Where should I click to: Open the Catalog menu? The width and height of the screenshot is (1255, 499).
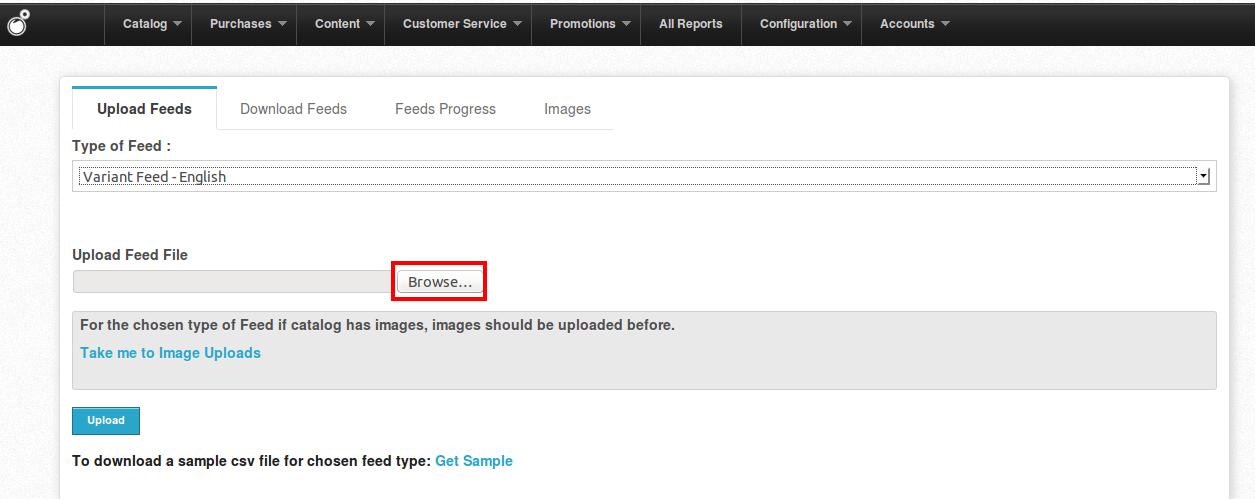[x=152, y=24]
